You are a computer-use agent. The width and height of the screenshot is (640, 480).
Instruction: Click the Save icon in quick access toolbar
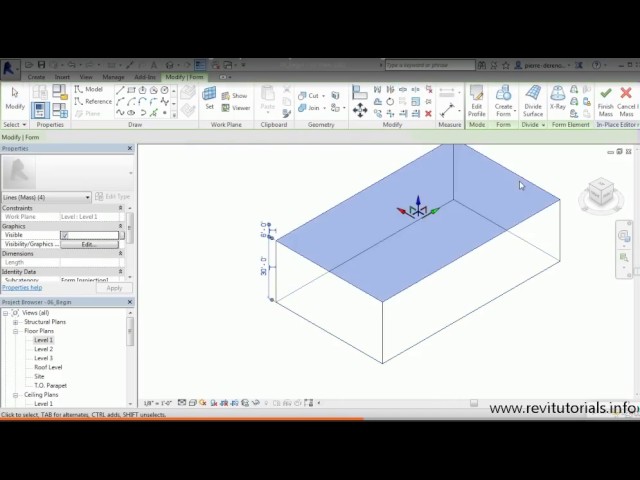41,64
